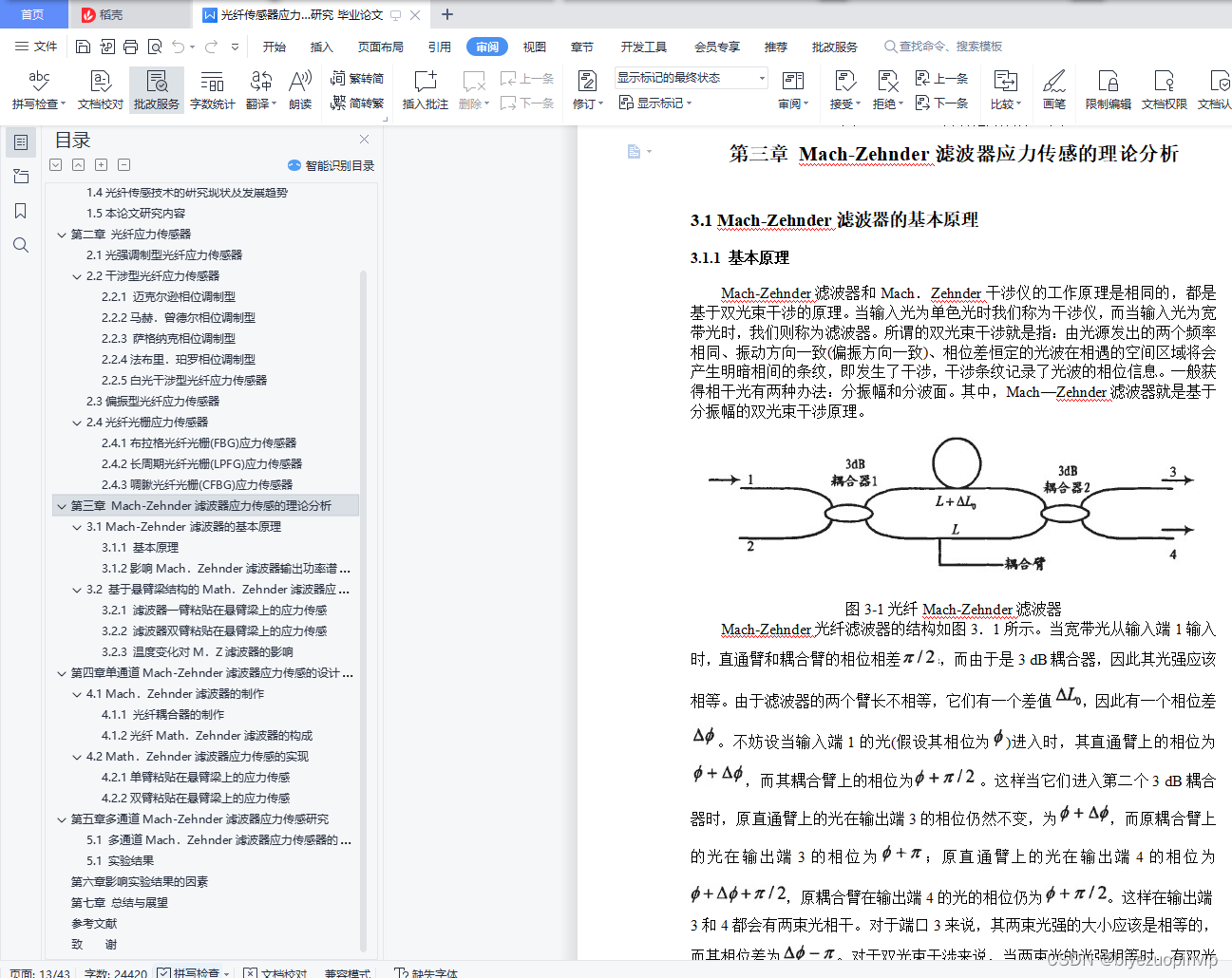The width and height of the screenshot is (1232, 978).
Task: Open the 拼写检查 spell check tool
Action: pos(38,90)
